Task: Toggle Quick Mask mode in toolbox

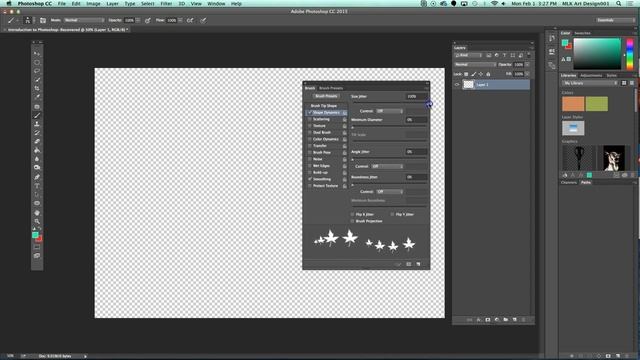Action: (x=37, y=247)
